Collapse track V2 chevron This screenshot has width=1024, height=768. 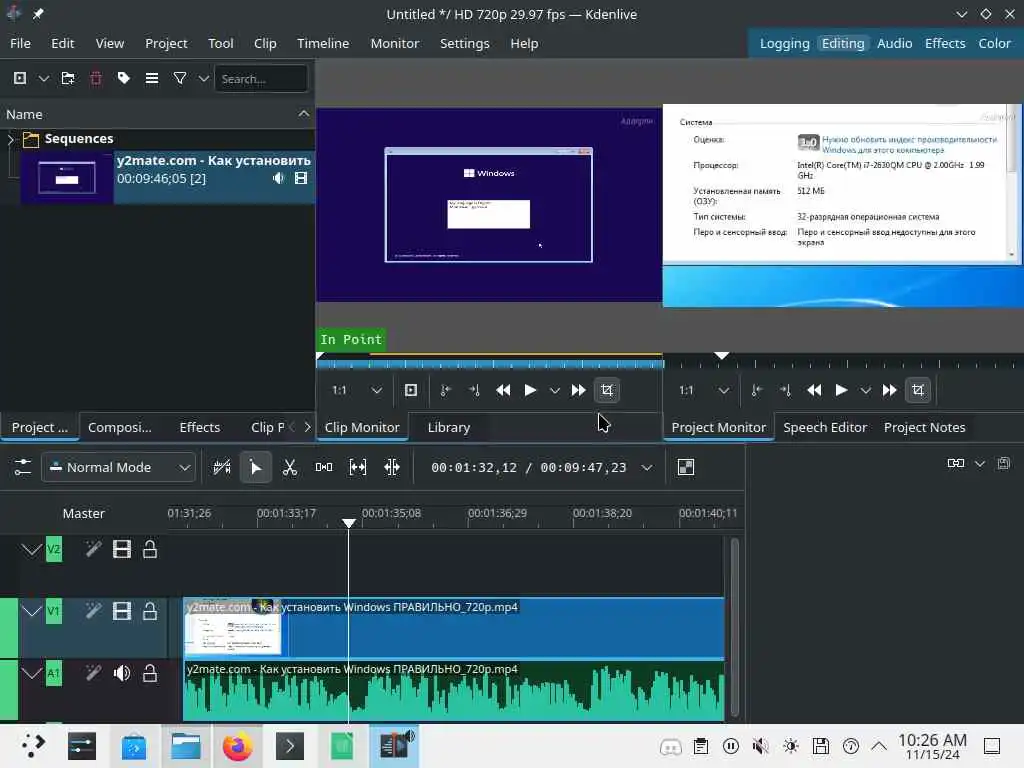click(x=31, y=549)
